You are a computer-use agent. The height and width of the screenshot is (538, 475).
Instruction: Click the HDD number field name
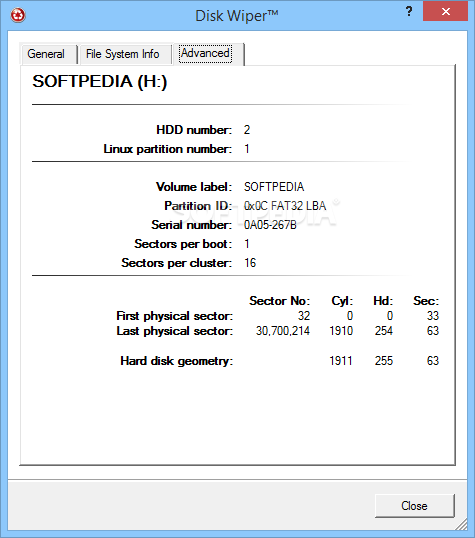194,130
